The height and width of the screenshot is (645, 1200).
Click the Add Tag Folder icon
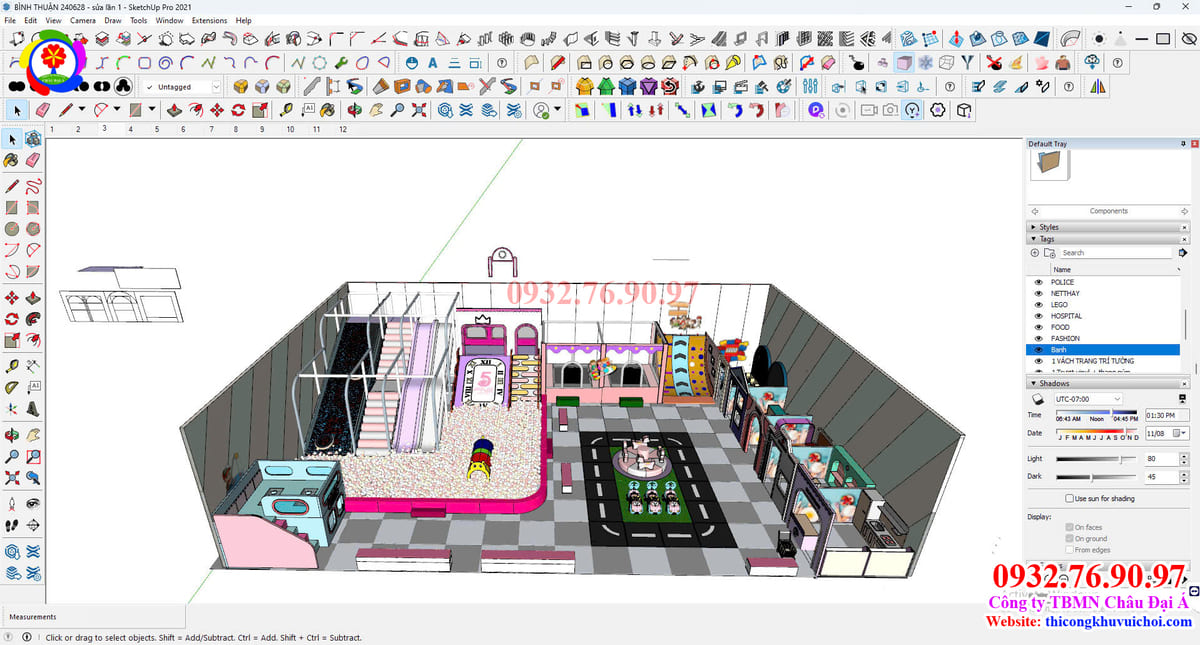[x=1050, y=253]
